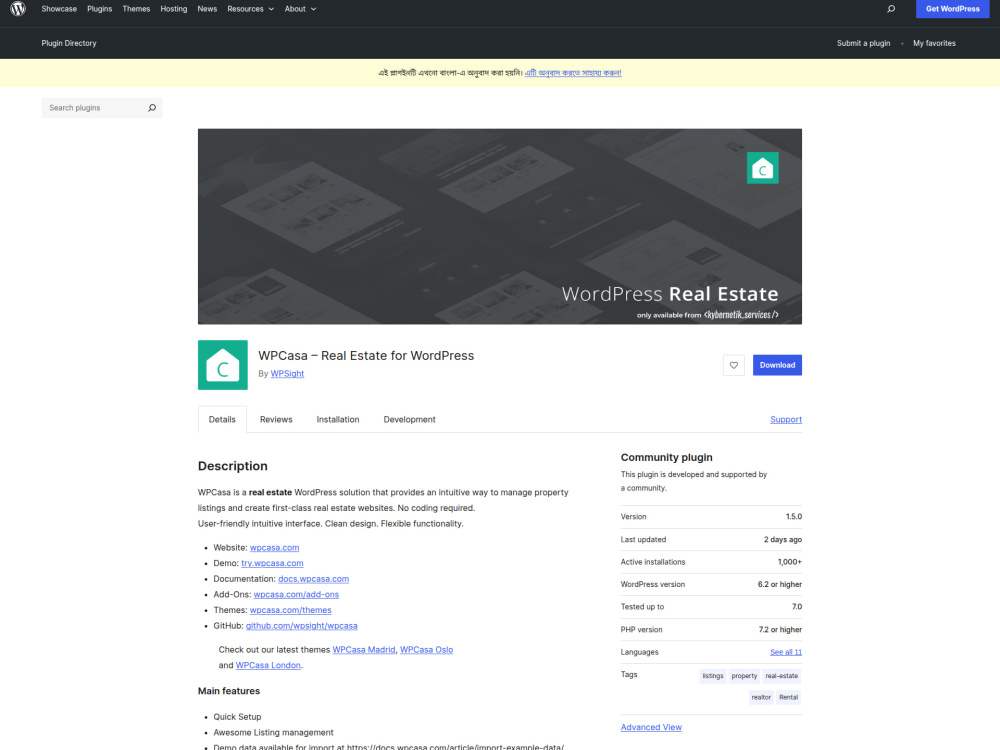The image size is (1000, 750).
Task: Click 'Awesome Listing management' list item
Action: tap(273, 733)
